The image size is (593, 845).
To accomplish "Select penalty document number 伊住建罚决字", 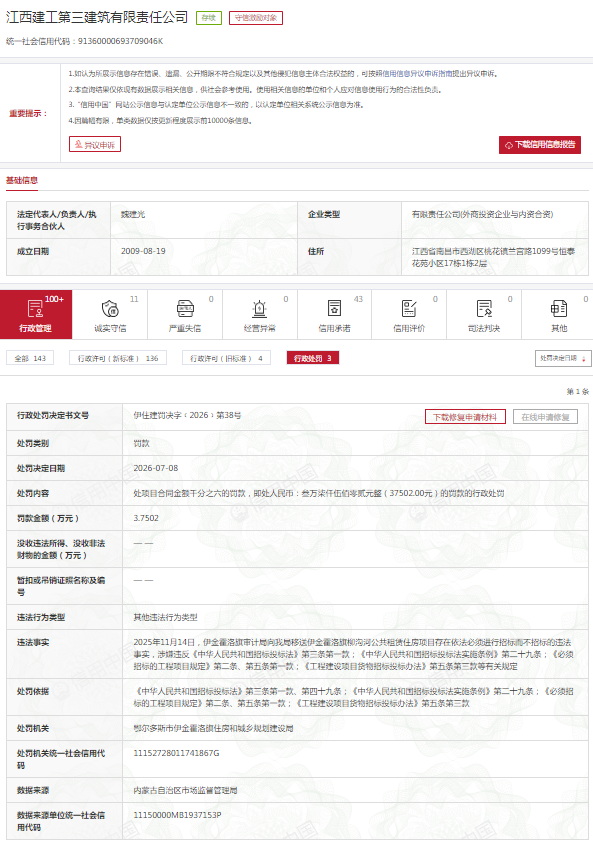I will coord(187,415).
